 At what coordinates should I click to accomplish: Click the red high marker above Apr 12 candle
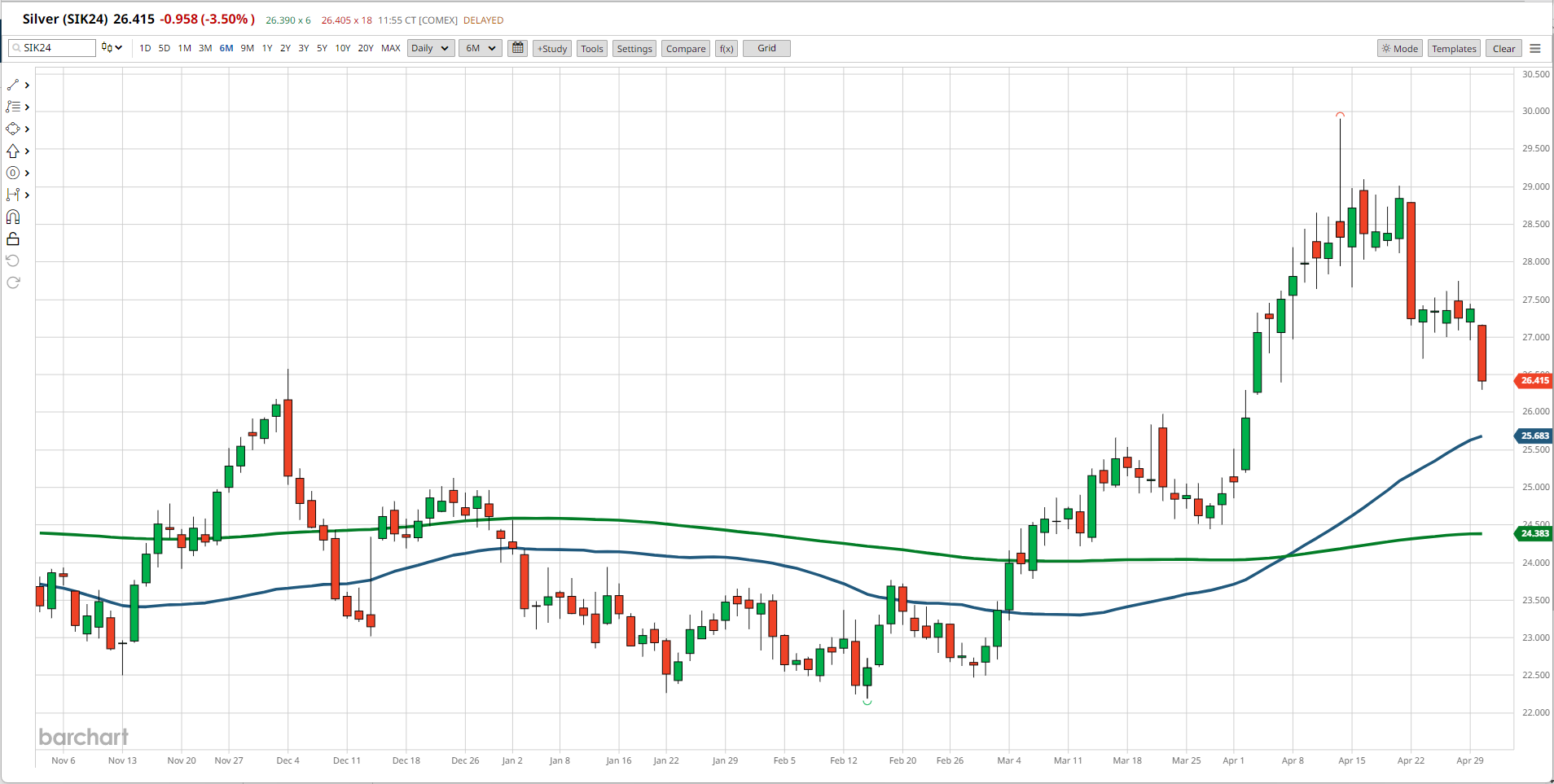(1340, 115)
